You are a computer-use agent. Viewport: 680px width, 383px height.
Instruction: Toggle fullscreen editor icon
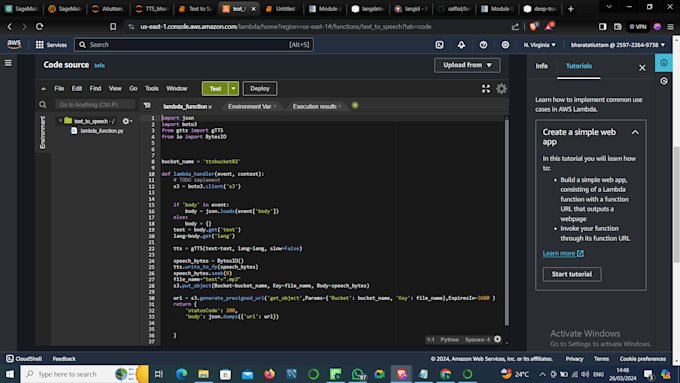coord(486,89)
